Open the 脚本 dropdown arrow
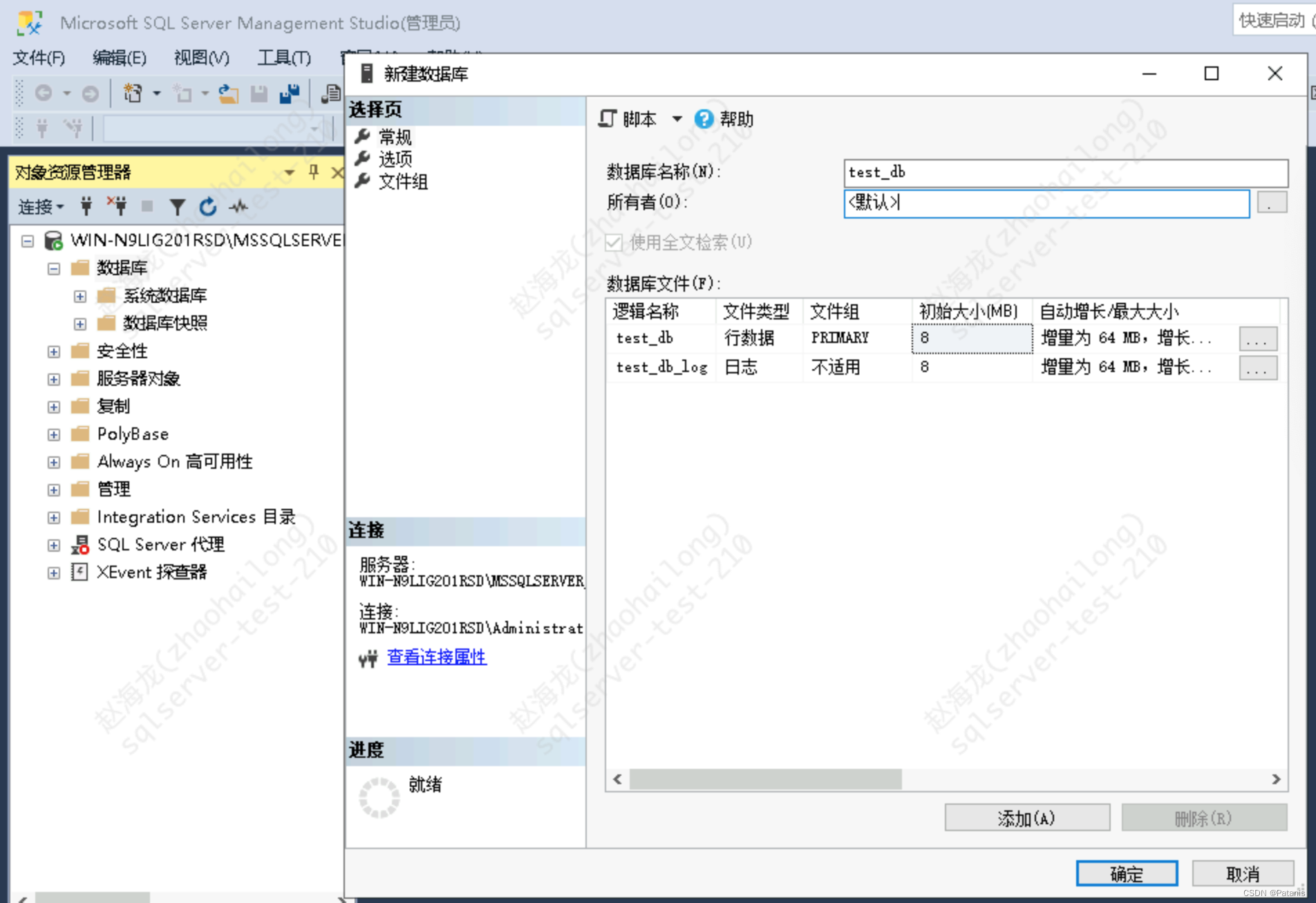 pos(677,119)
